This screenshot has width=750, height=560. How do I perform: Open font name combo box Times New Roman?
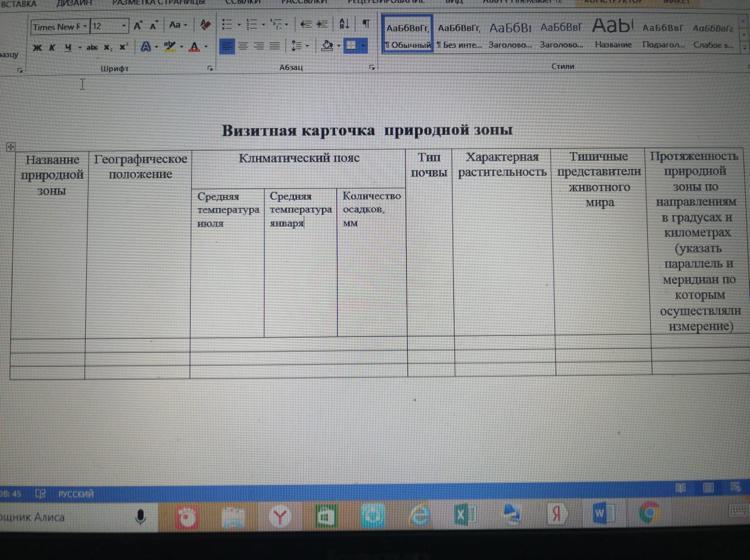(x=60, y=27)
